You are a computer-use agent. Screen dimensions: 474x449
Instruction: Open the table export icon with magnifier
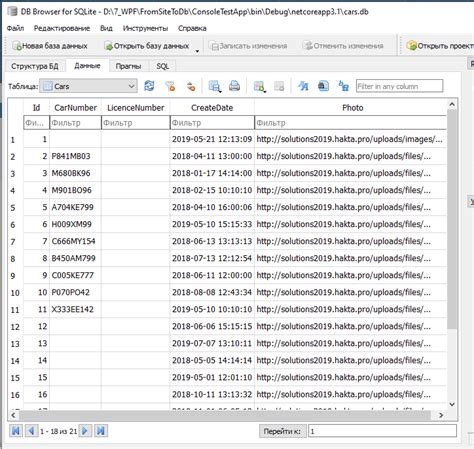coord(214,86)
